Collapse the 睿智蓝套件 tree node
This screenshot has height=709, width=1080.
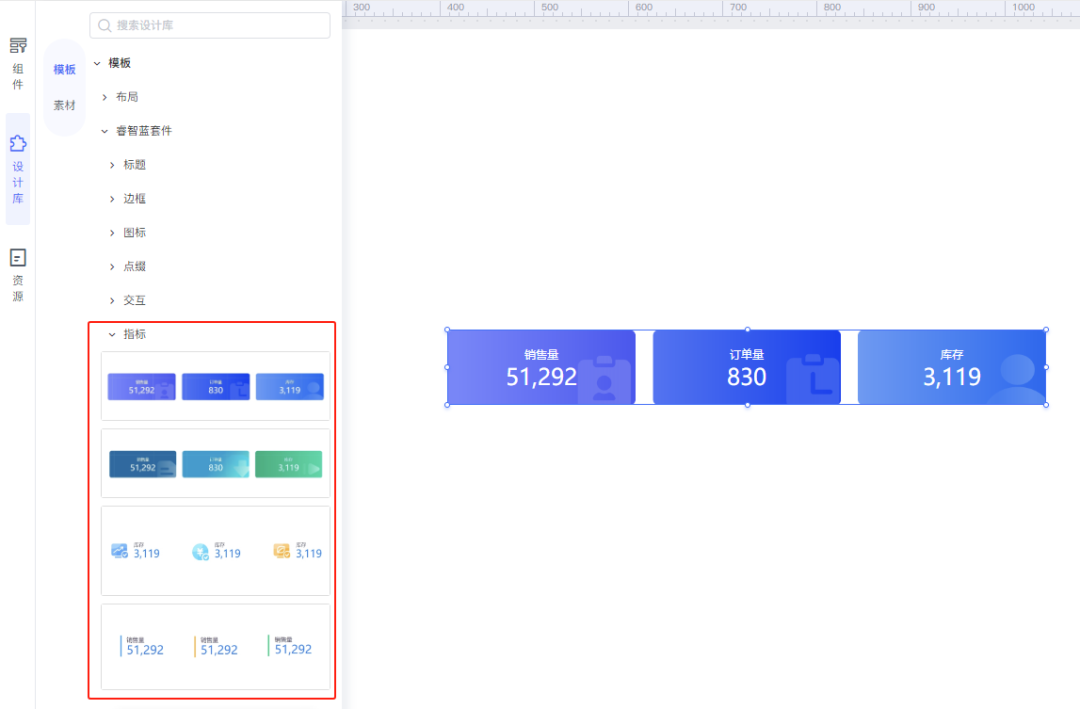tap(105, 131)
